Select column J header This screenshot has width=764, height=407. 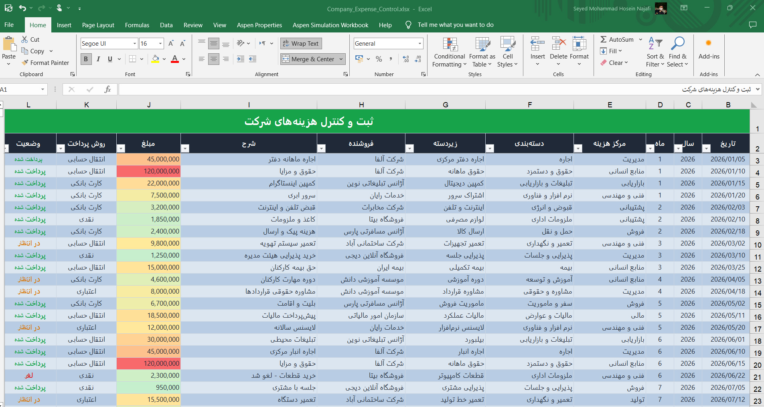(x=149, y=105)
